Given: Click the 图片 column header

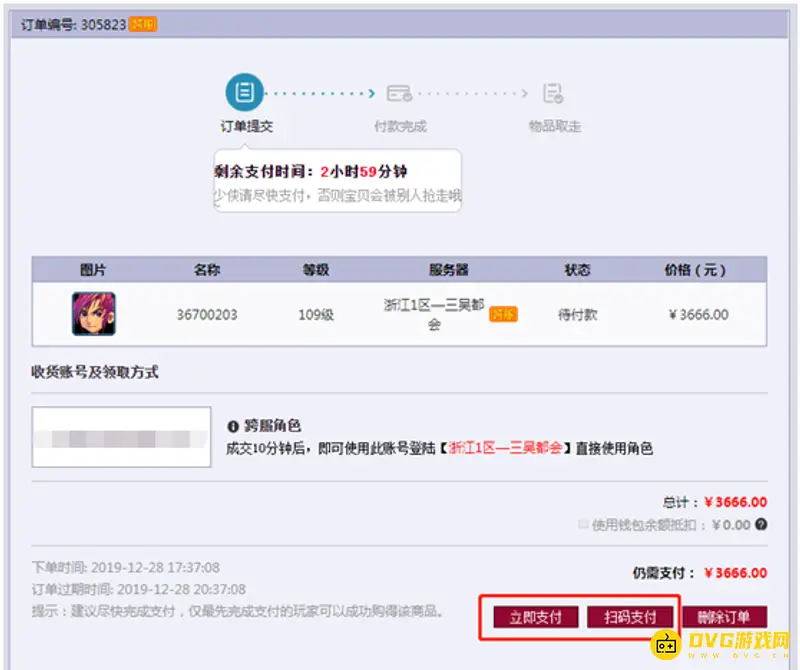Looking at the screenshot, I should coord(93,270).
